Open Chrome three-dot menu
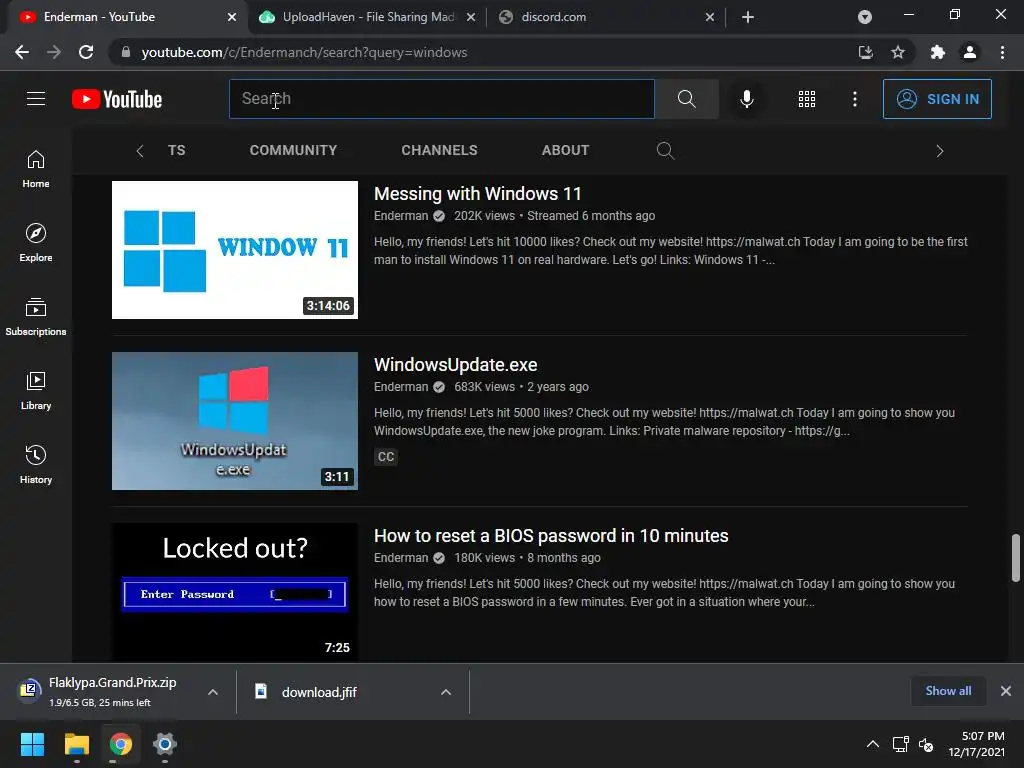This screenshot has width=1024, height=768. (1002, 52)
